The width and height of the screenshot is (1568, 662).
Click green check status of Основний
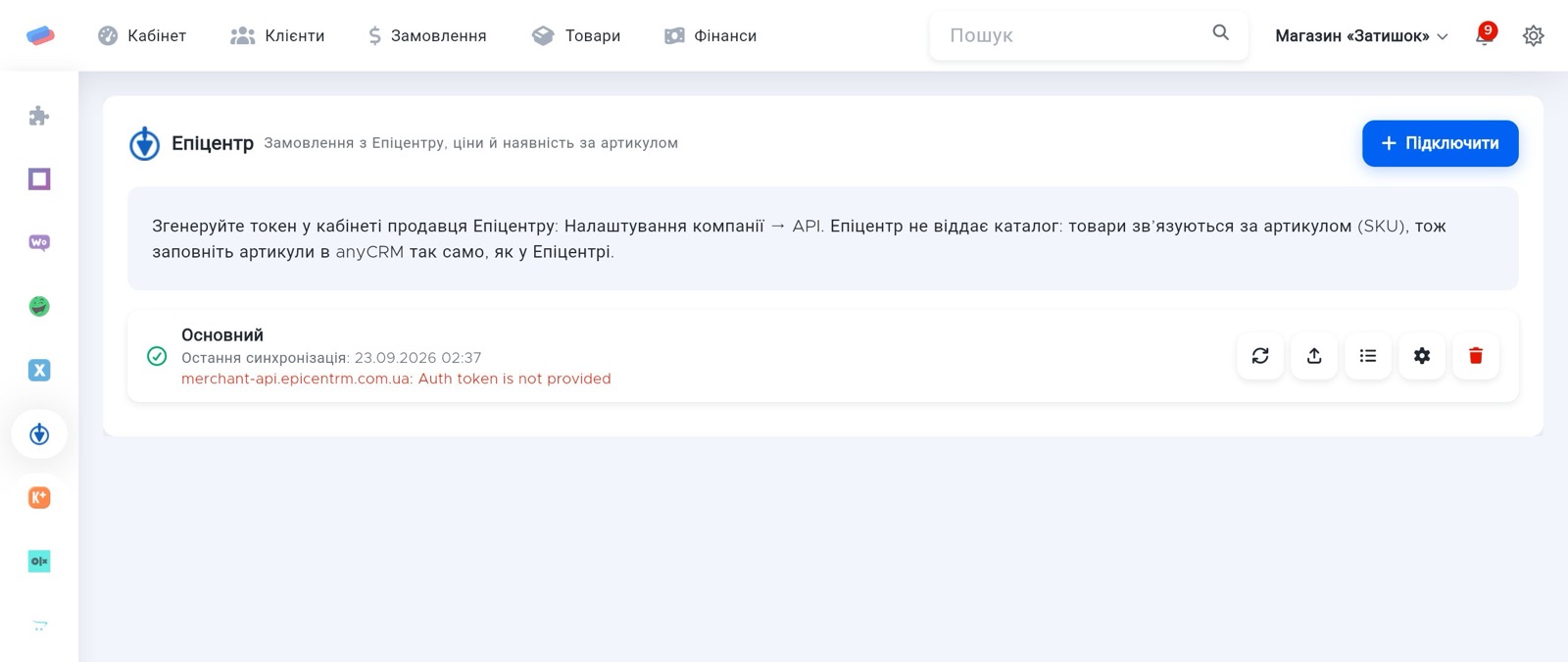coord(157,356)
